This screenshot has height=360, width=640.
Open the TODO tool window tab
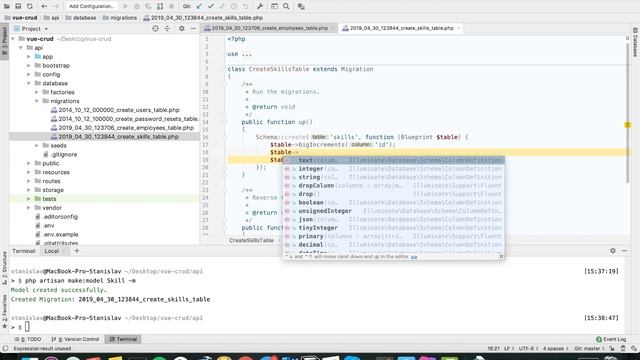click(x=28, y=339)
